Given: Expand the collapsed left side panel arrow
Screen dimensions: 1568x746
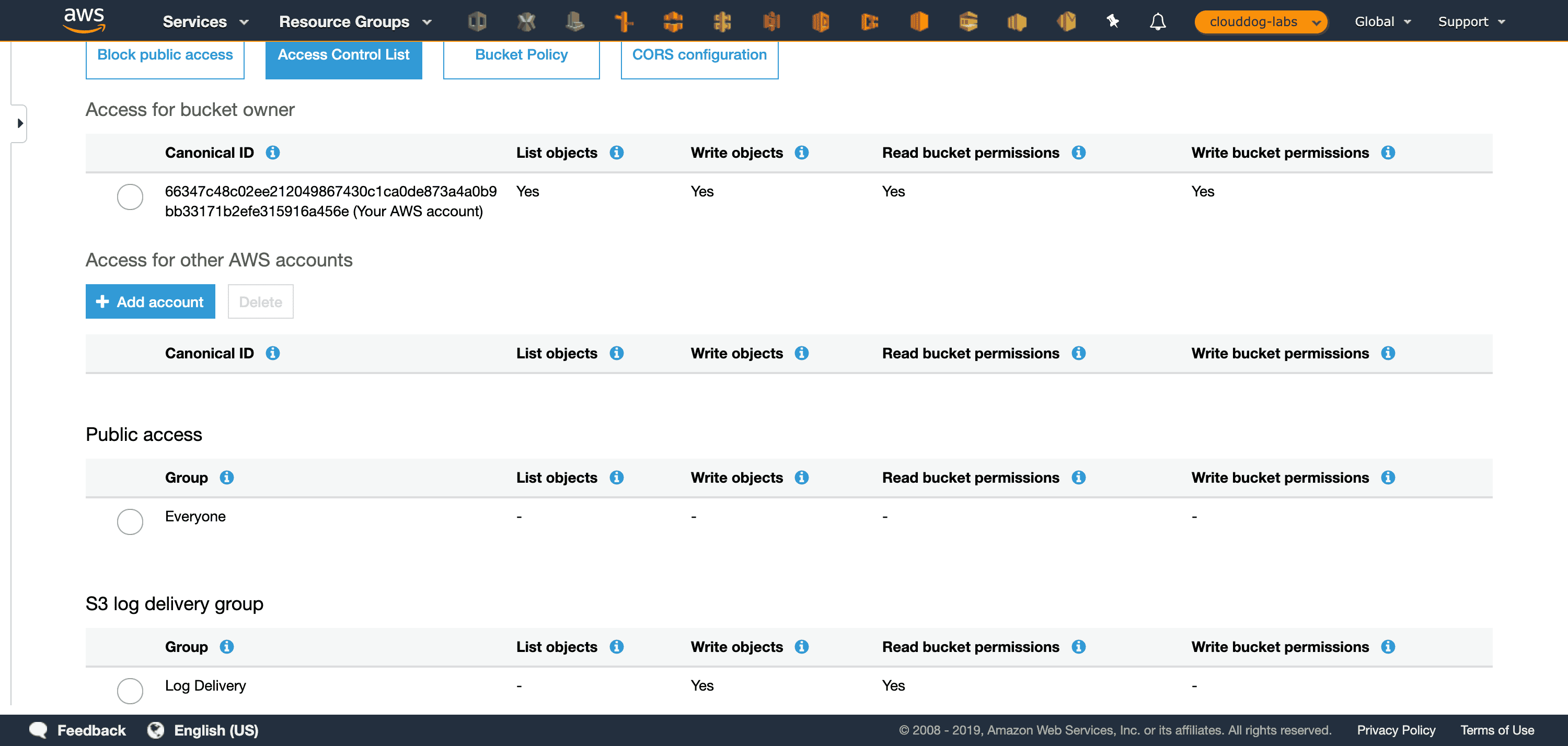Looking at the screenshot, I should click(x=20, y=123).
